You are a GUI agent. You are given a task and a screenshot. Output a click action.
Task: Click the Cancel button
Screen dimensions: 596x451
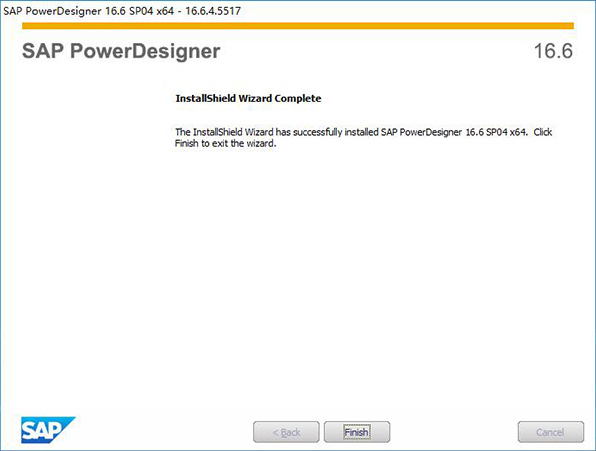coord(550,432)
